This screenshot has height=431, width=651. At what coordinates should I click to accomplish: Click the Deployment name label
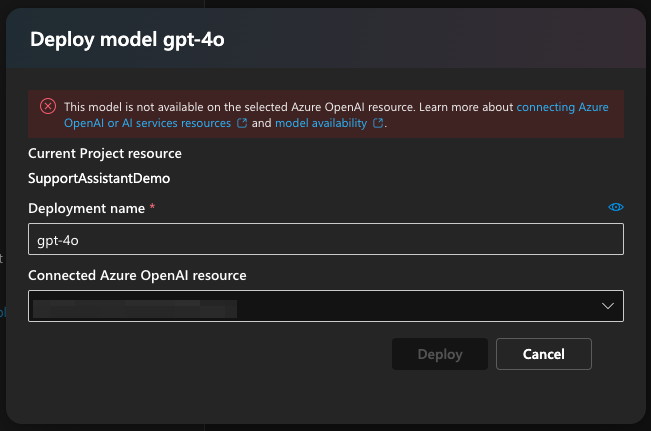tap(86, 208)
